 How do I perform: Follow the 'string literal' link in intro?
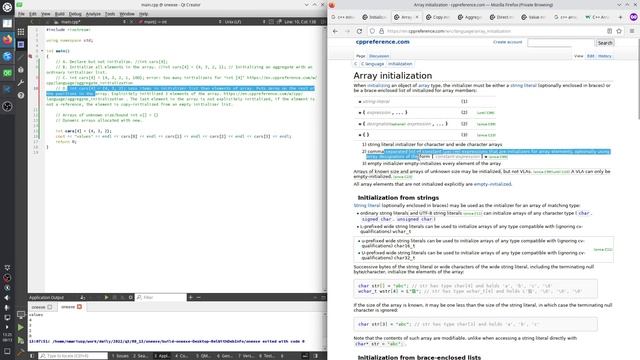tap(523, 85)
